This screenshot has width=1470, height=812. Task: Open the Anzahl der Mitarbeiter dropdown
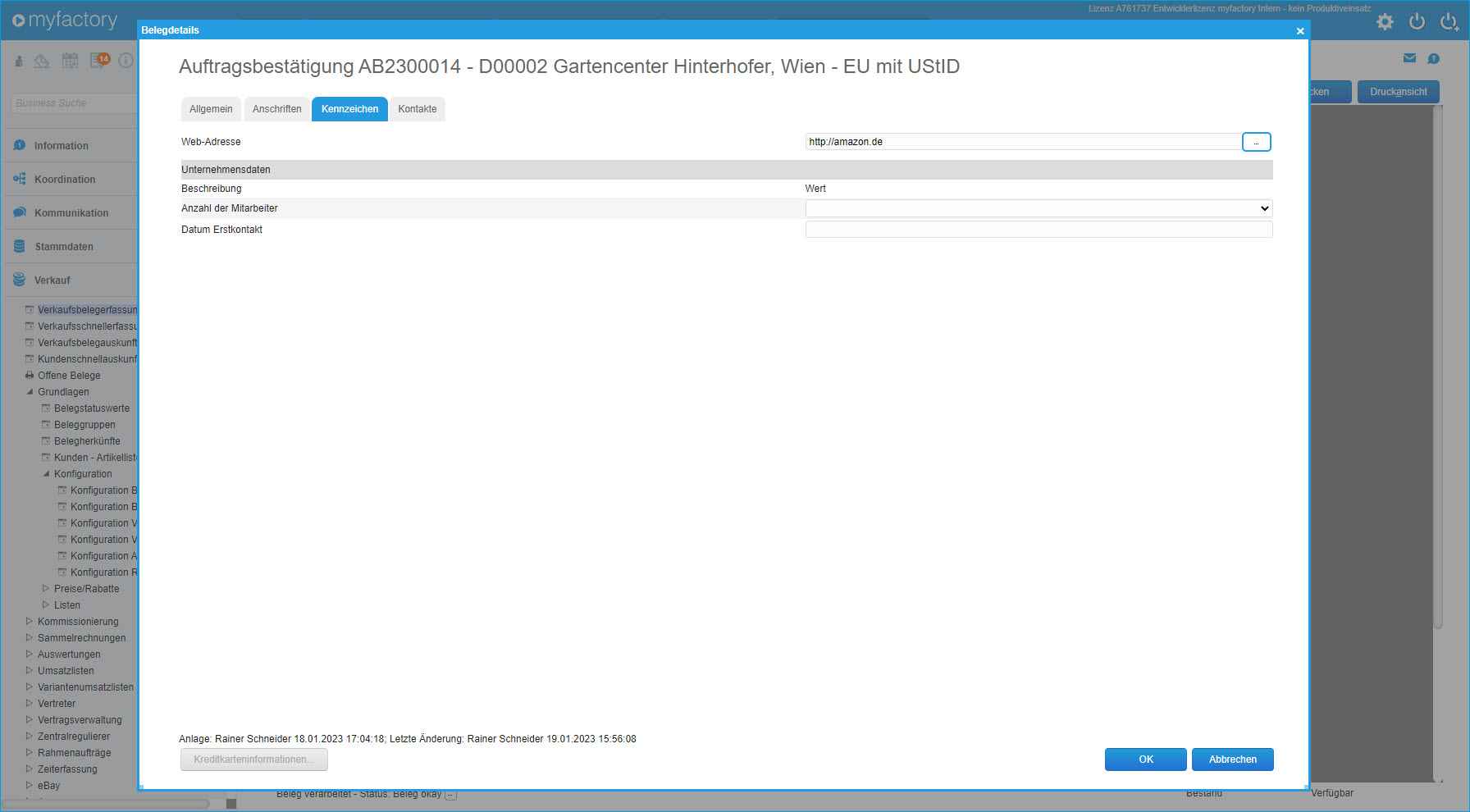[1039, 208]
